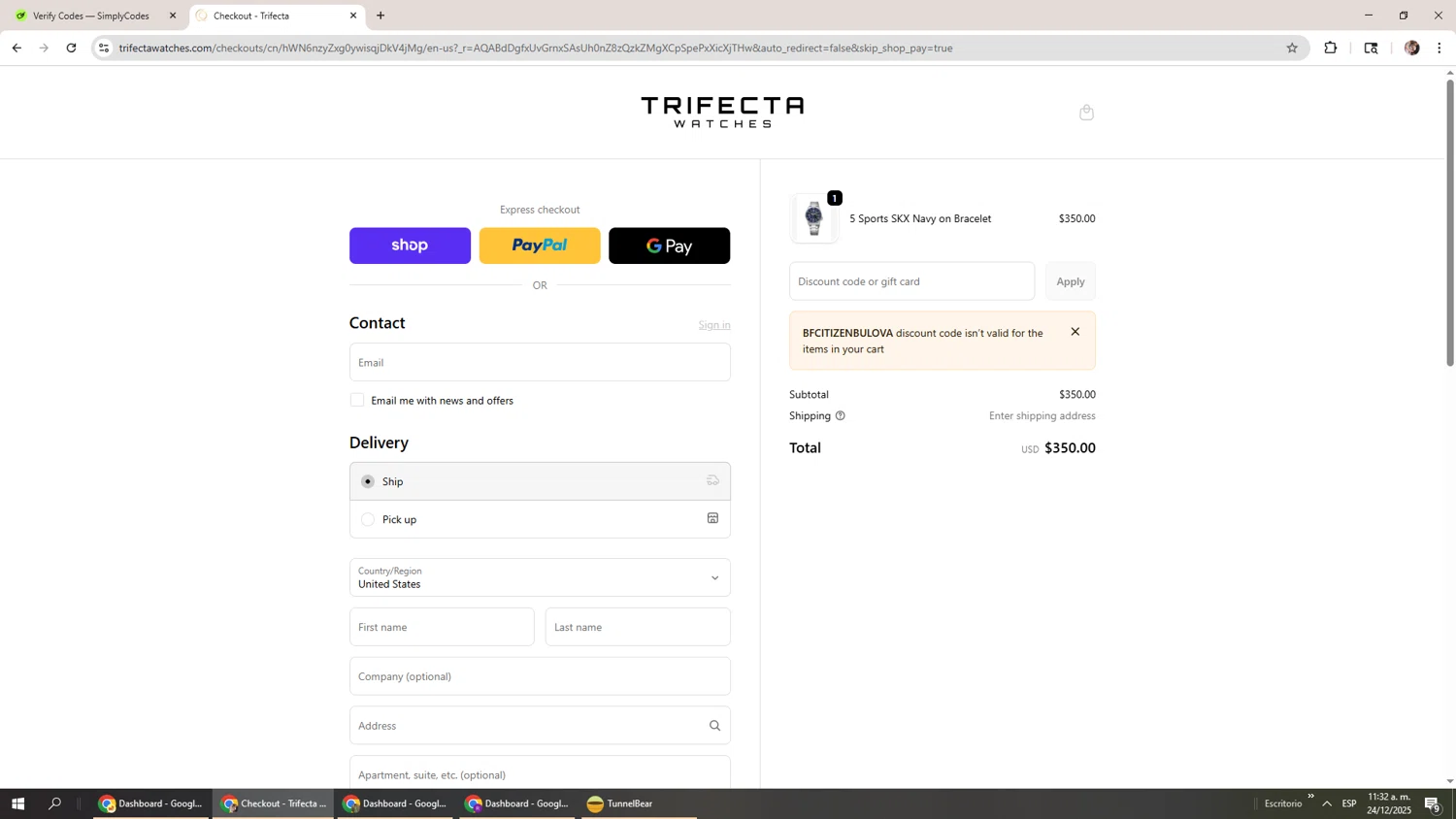Open Chrome profile avatar

click(x=1411, y=48)
